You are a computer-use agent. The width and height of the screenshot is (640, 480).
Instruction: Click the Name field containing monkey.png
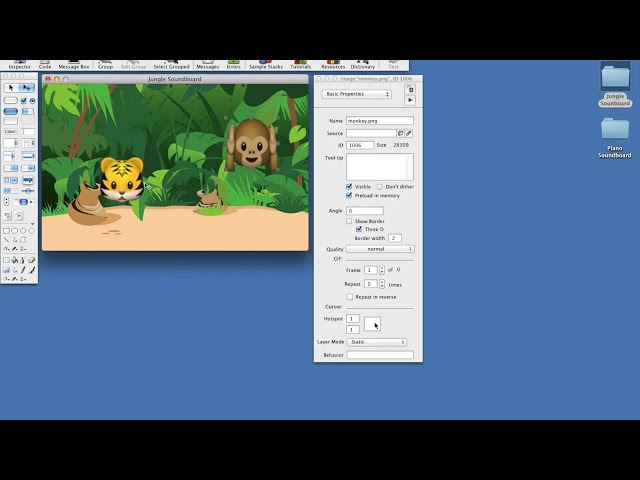pyautogui.click(x=380, y=121)
